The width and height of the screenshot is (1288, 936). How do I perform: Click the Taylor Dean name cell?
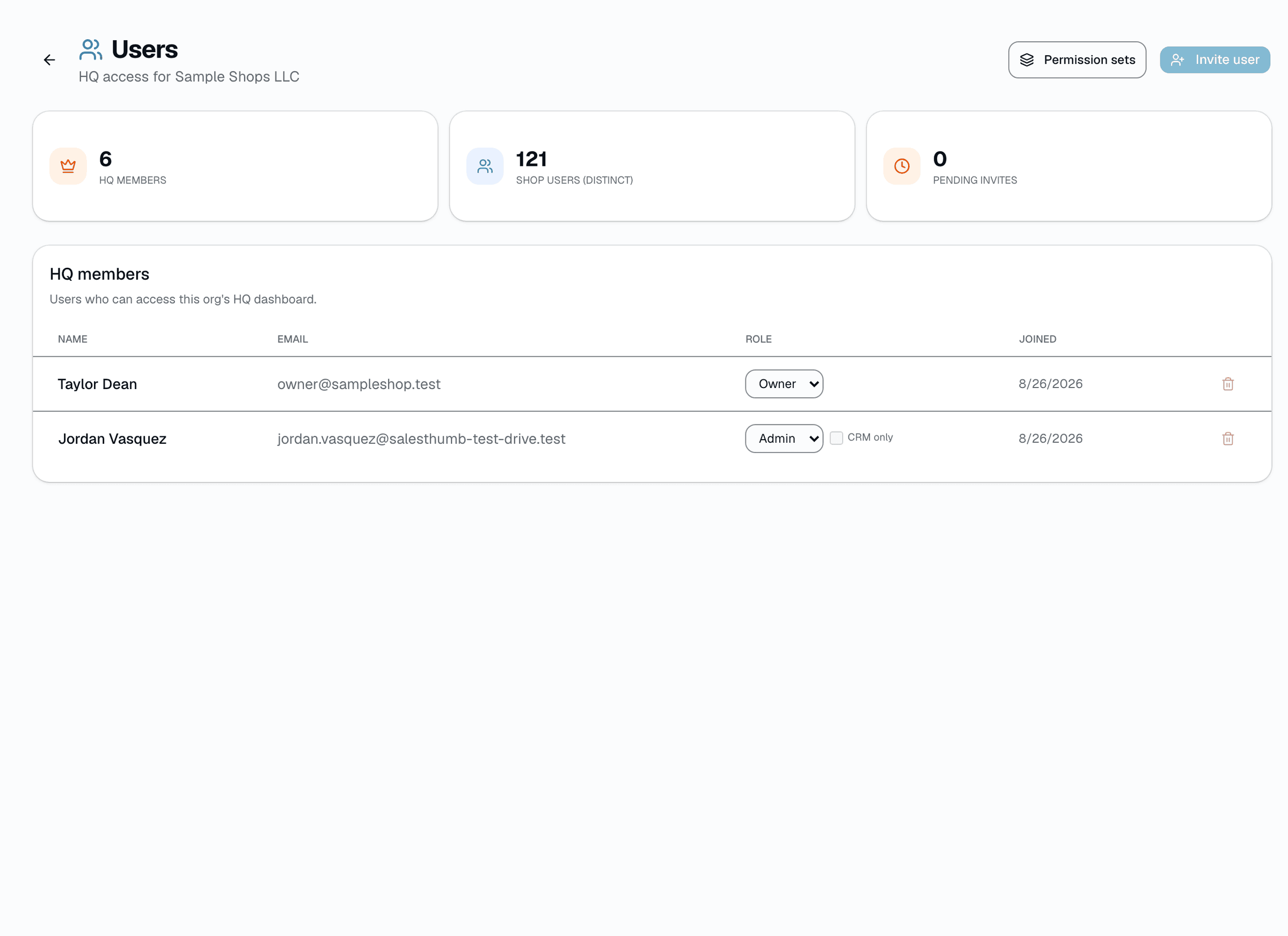click(98, 384)
